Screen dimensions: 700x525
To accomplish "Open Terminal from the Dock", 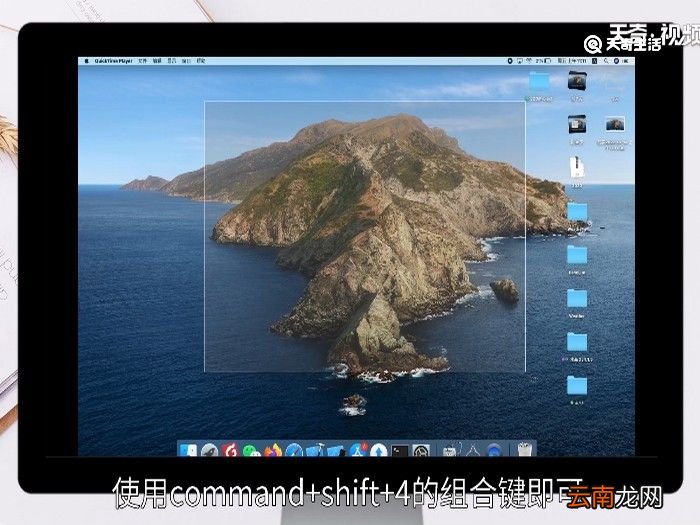I will point(400,450).
